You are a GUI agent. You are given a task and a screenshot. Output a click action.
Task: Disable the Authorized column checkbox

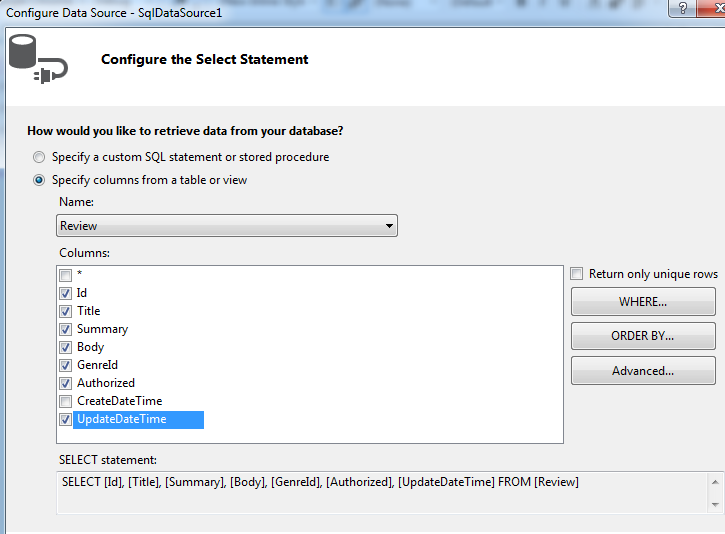[65, 383]
